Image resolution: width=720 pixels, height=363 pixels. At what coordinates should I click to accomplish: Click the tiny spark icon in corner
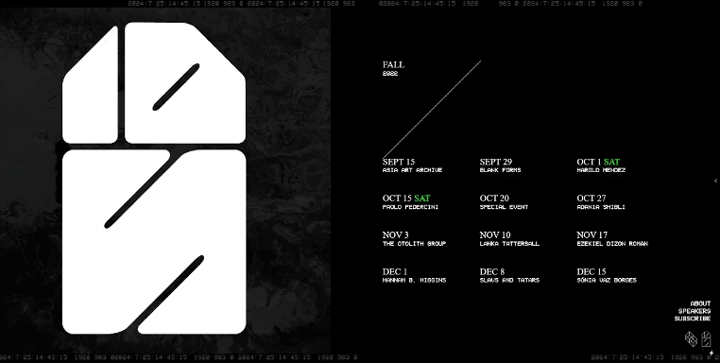pyautogui.click(x=711, y=353)
